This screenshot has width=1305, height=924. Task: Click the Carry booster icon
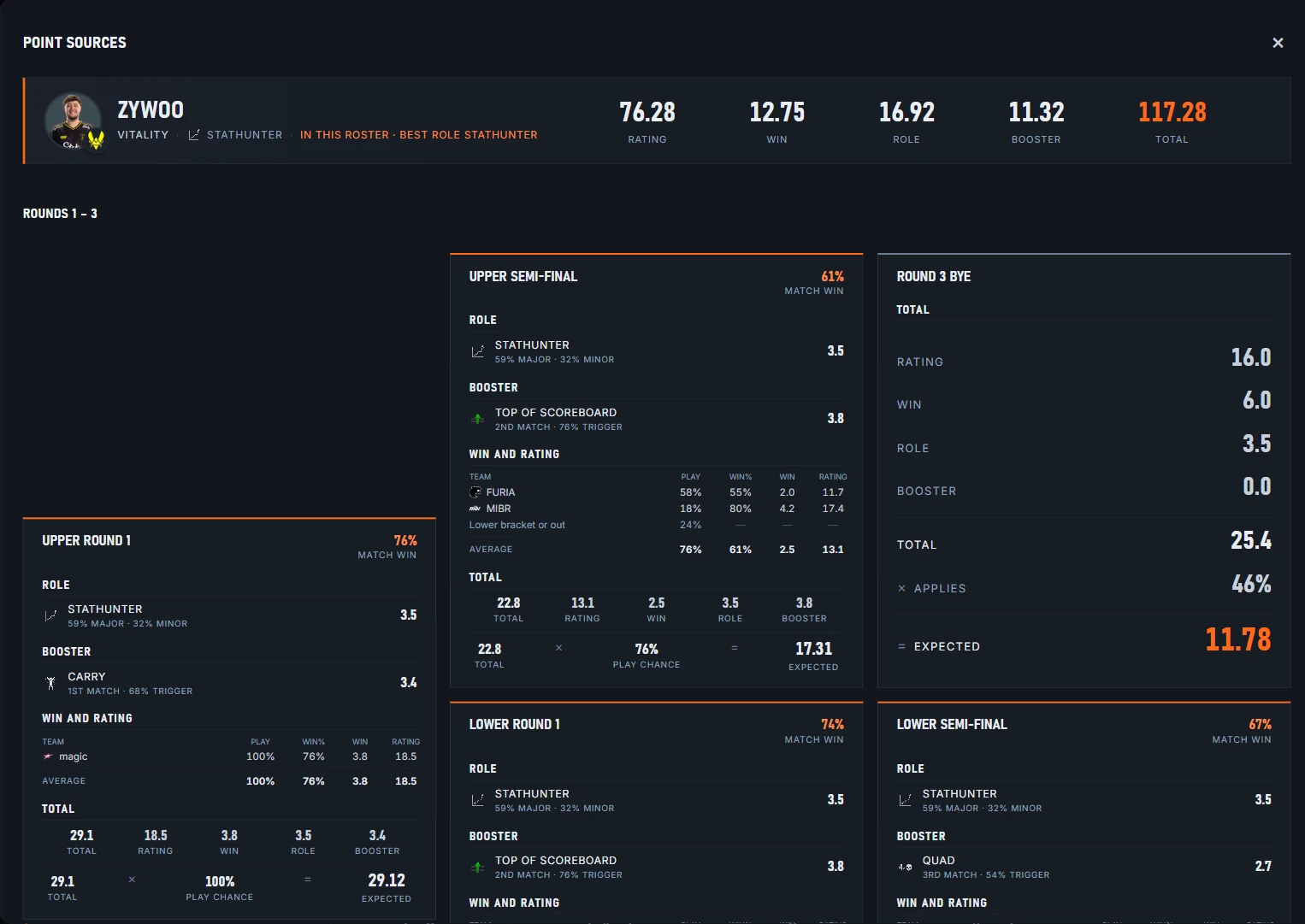tap(50, 683)
